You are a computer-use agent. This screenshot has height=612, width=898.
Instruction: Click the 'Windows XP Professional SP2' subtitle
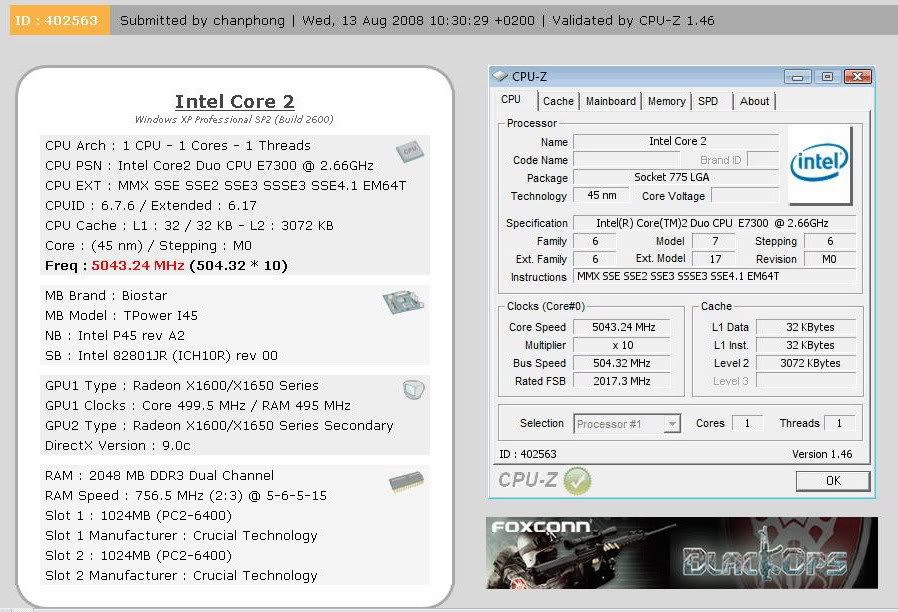[x=234, y=119]
